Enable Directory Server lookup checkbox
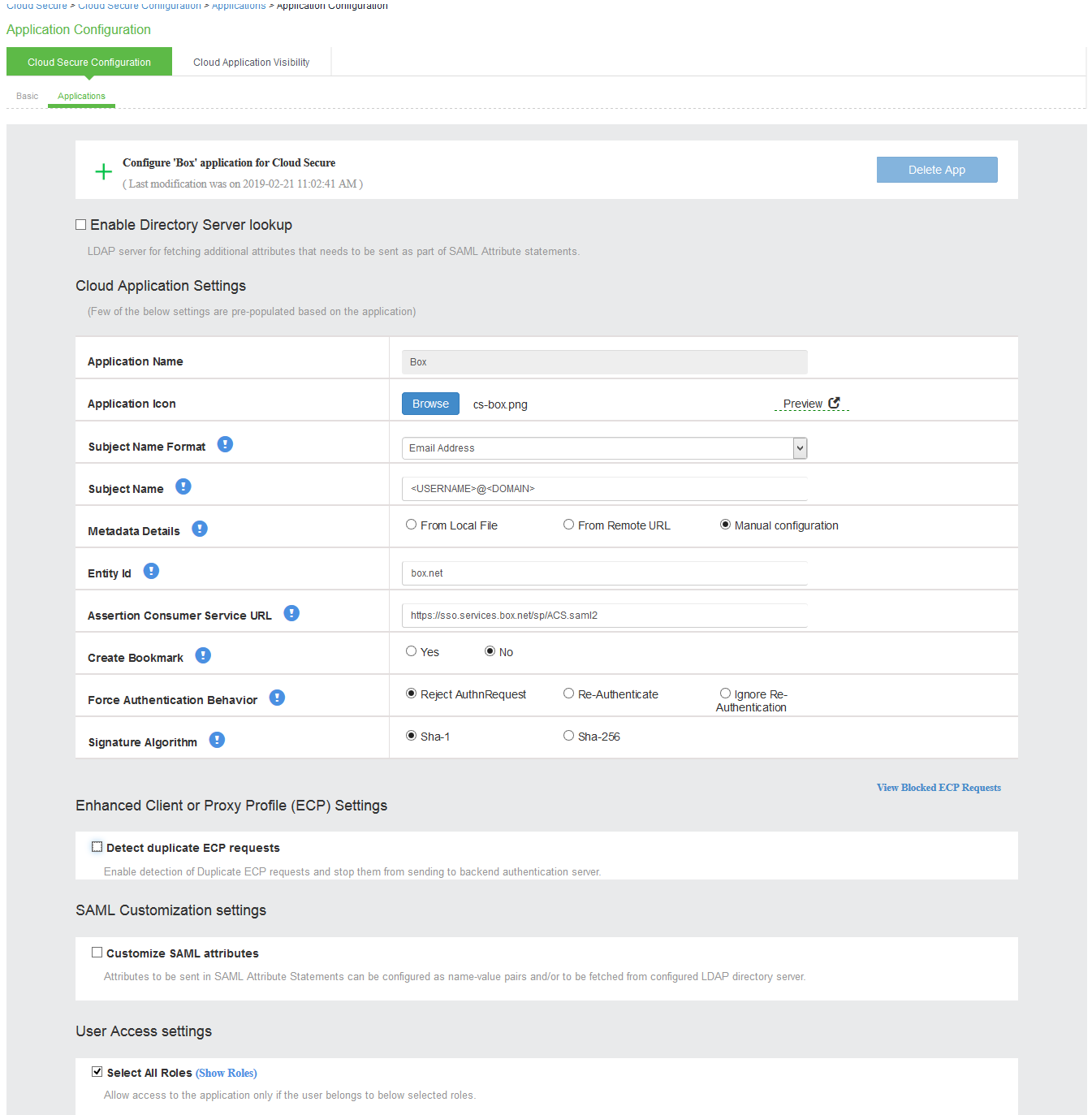1092x1115 pixels. coord(81,225)
